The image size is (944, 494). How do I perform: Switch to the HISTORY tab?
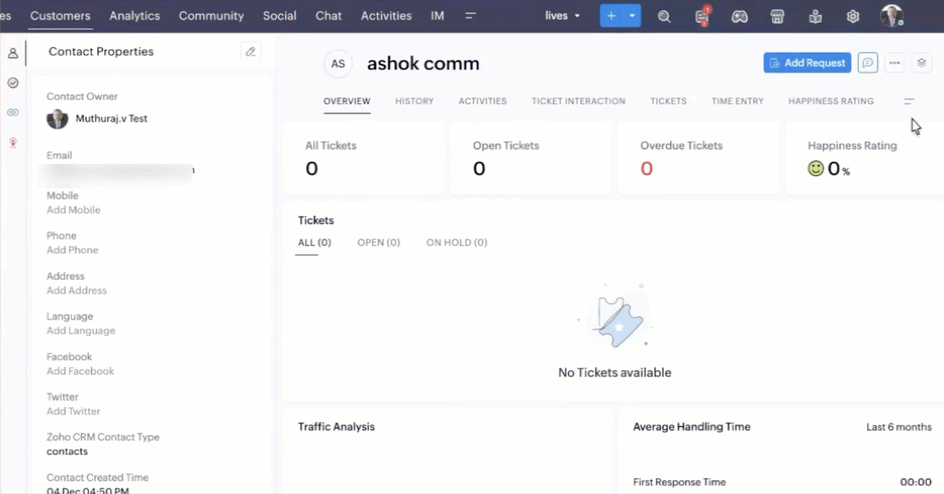coord(414,101)
